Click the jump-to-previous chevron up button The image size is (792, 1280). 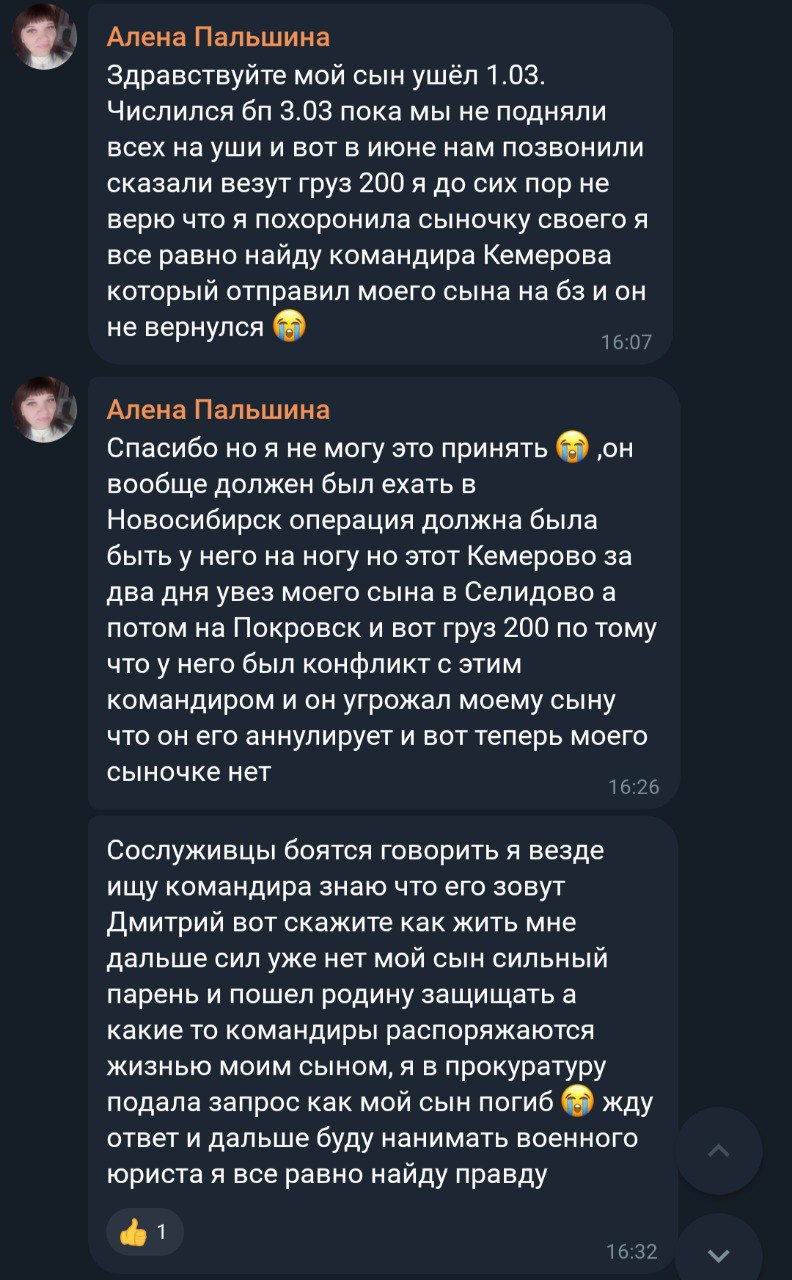click(718, 1150)
